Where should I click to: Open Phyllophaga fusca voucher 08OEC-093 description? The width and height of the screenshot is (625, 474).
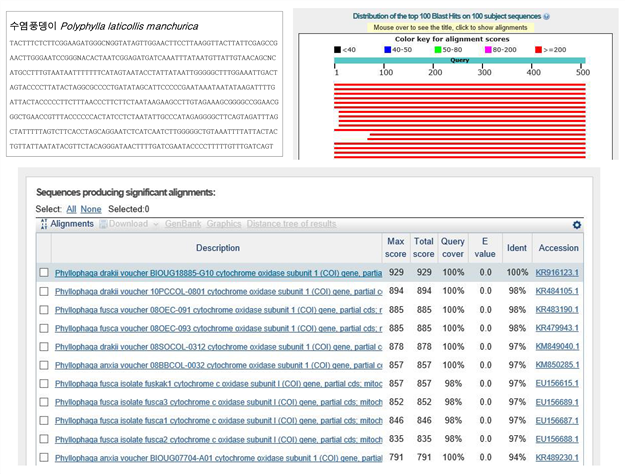218,328
